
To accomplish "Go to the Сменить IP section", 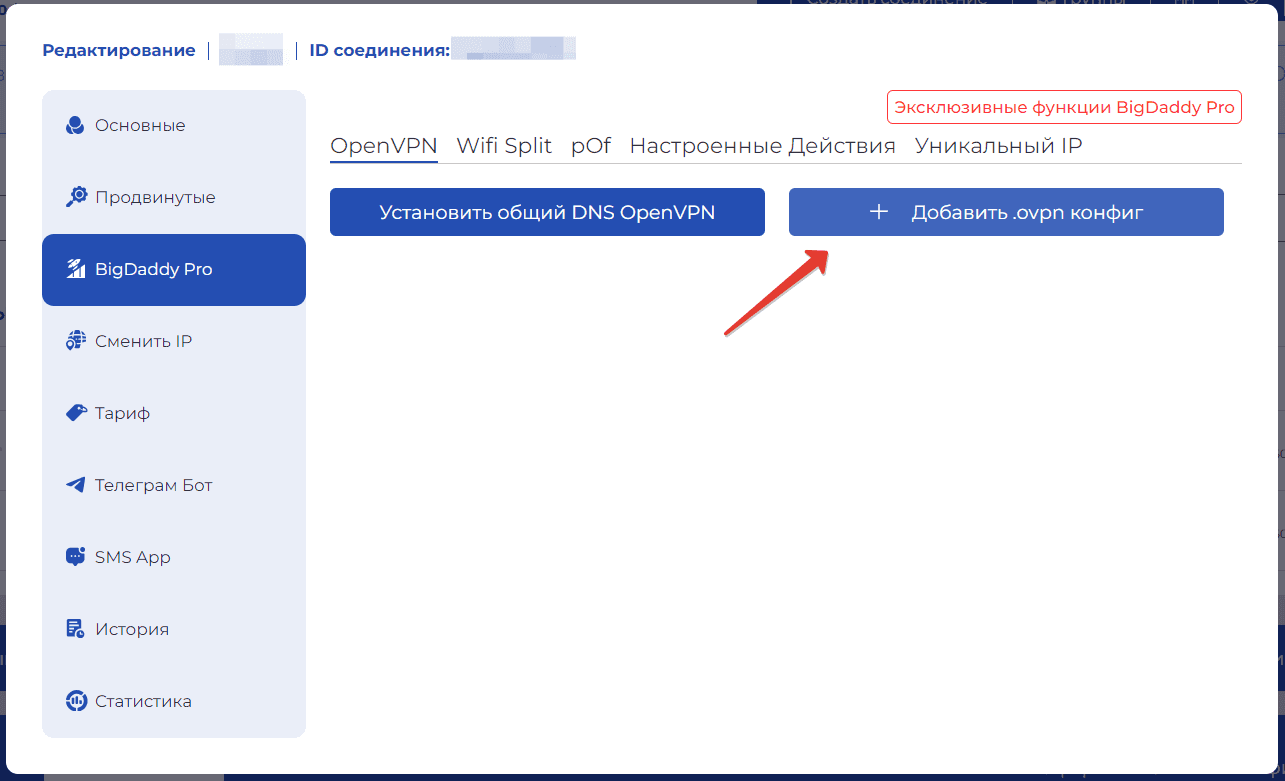I will tap(174, 342).
